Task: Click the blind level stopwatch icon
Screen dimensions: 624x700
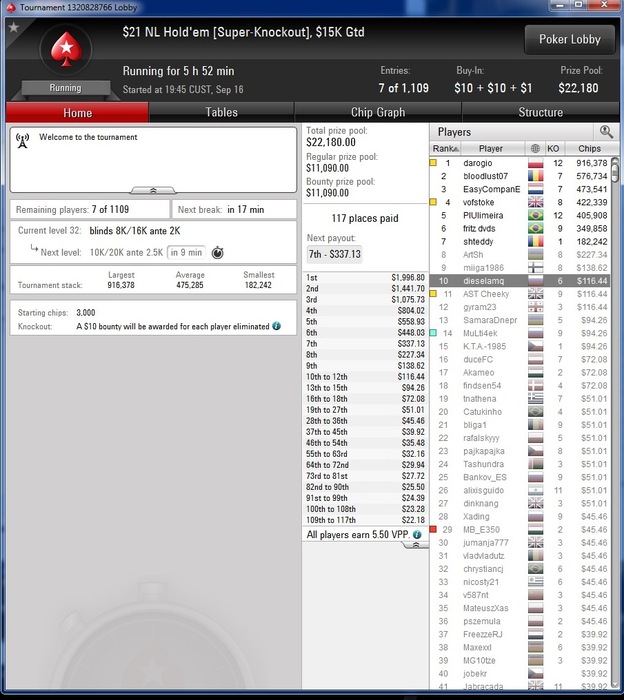Action: tap(217, 252)
